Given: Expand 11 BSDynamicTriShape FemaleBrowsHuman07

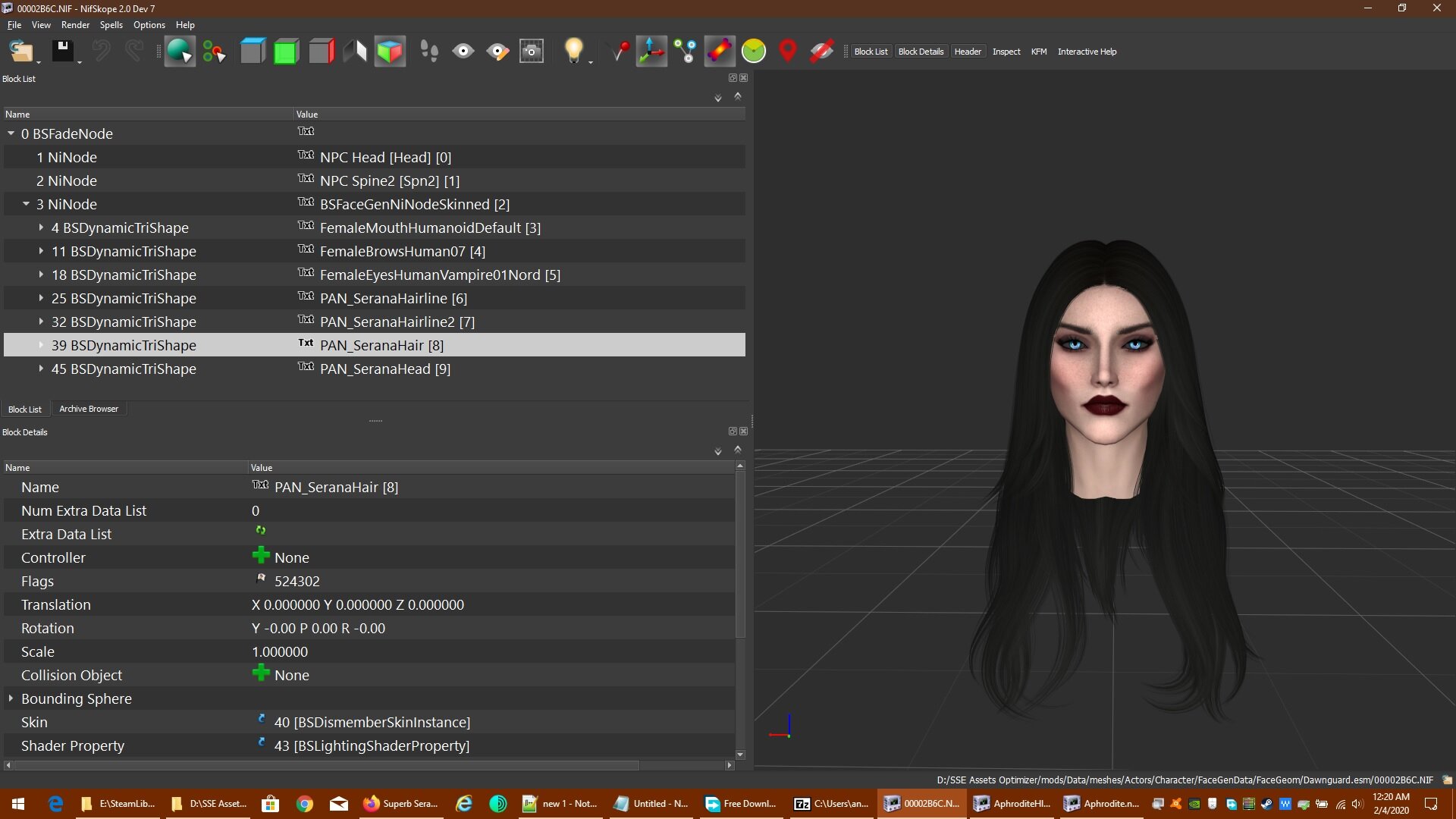Looking at the screenshot, I should [41, 251].
